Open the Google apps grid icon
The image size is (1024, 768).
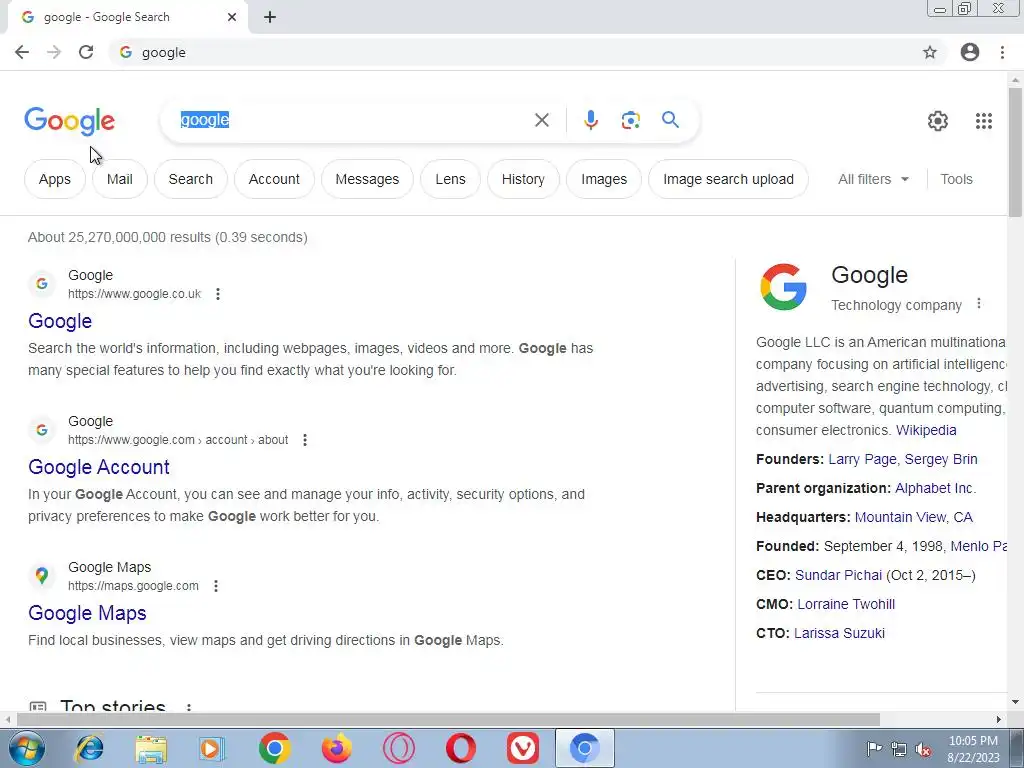984,121
